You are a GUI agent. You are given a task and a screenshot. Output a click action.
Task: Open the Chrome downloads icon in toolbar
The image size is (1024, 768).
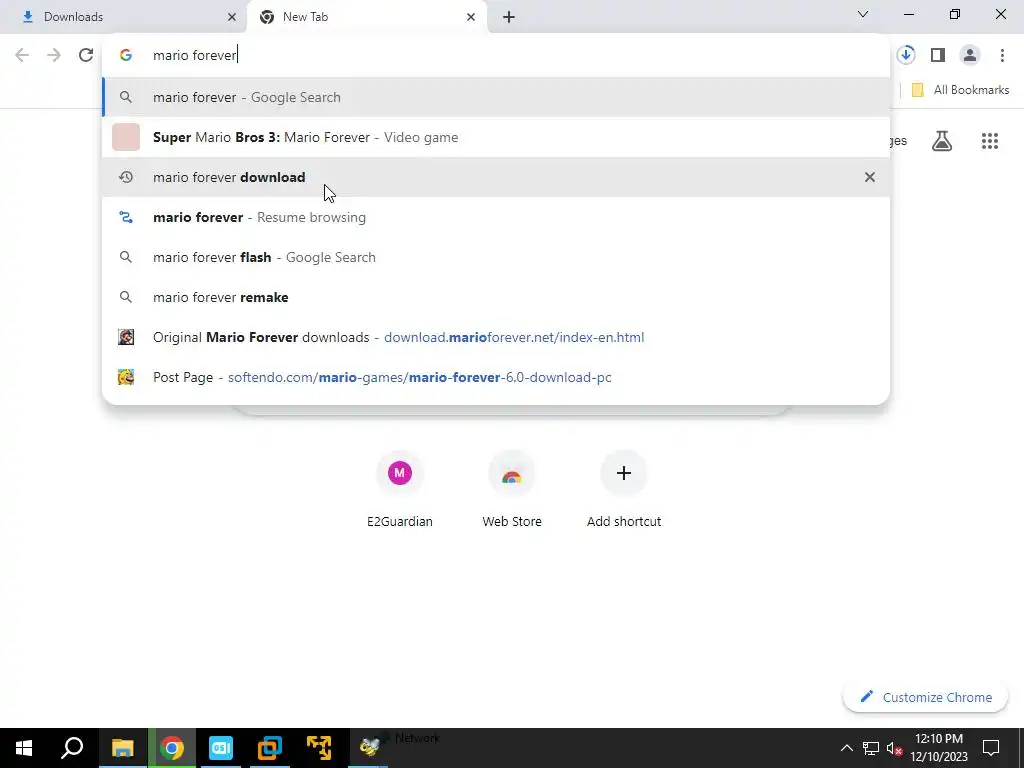[906, 55]
